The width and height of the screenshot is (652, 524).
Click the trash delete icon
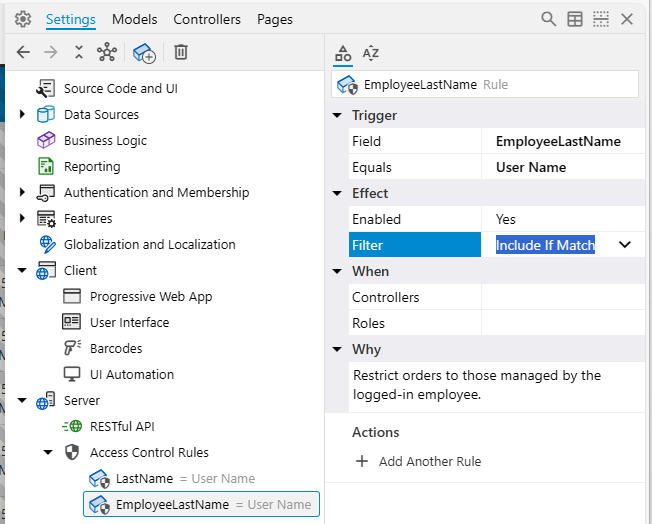tap(181, 52)
